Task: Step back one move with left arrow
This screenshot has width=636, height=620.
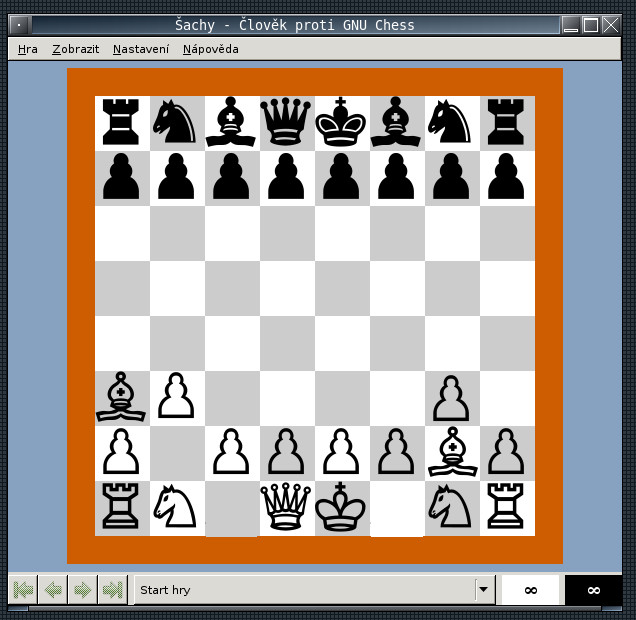Action: click(x=53, y=590)
